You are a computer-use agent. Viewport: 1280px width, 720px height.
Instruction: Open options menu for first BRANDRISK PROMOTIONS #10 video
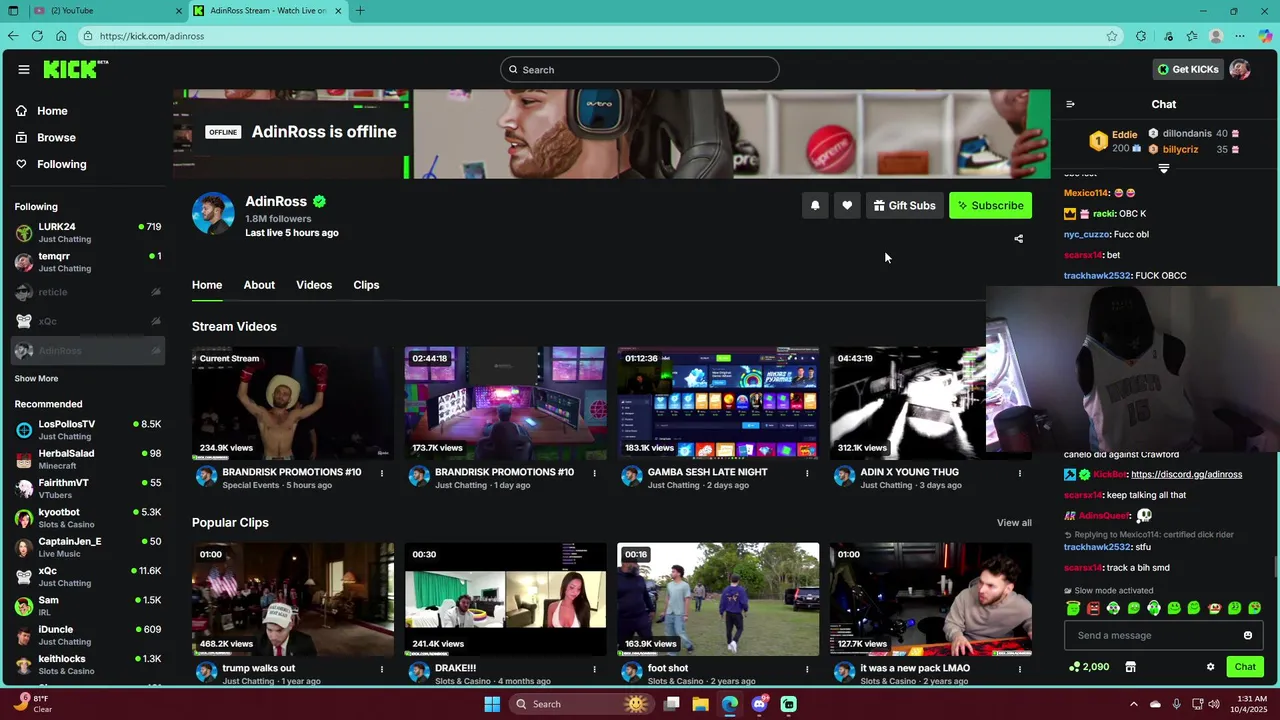(381, 473)
